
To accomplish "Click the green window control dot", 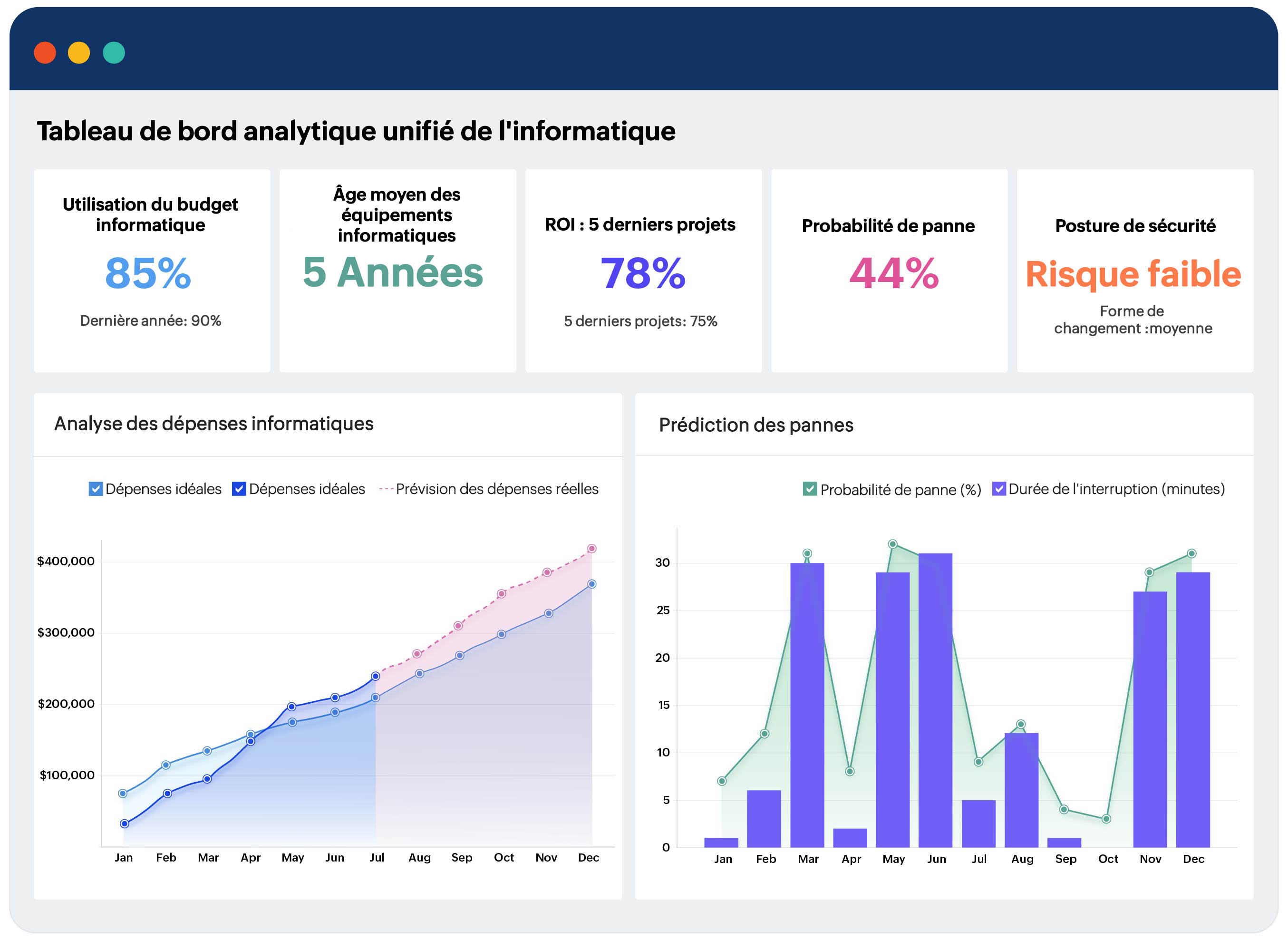I will click(x=114, y=53).
